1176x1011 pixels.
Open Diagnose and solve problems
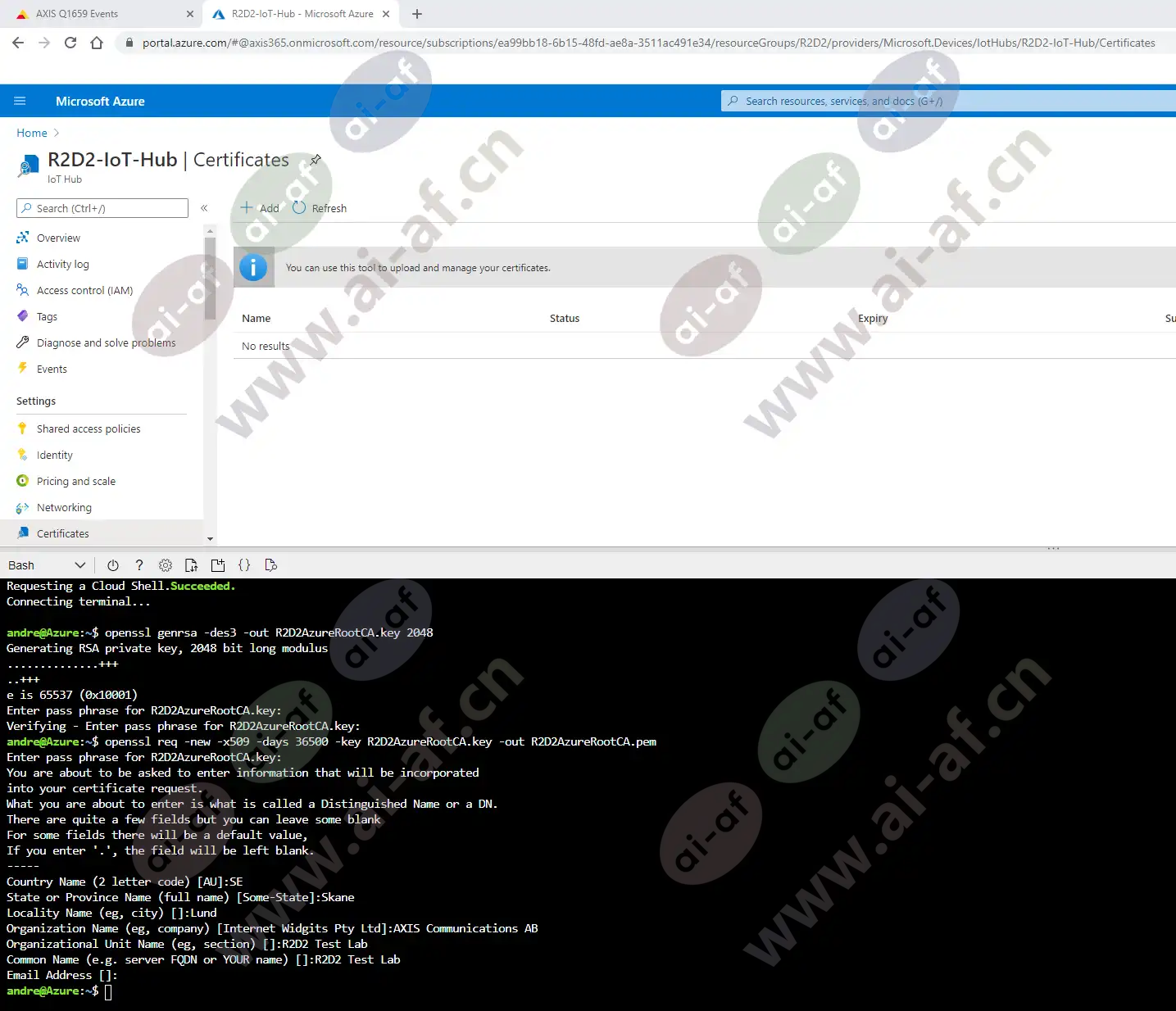tap(106, 342)
